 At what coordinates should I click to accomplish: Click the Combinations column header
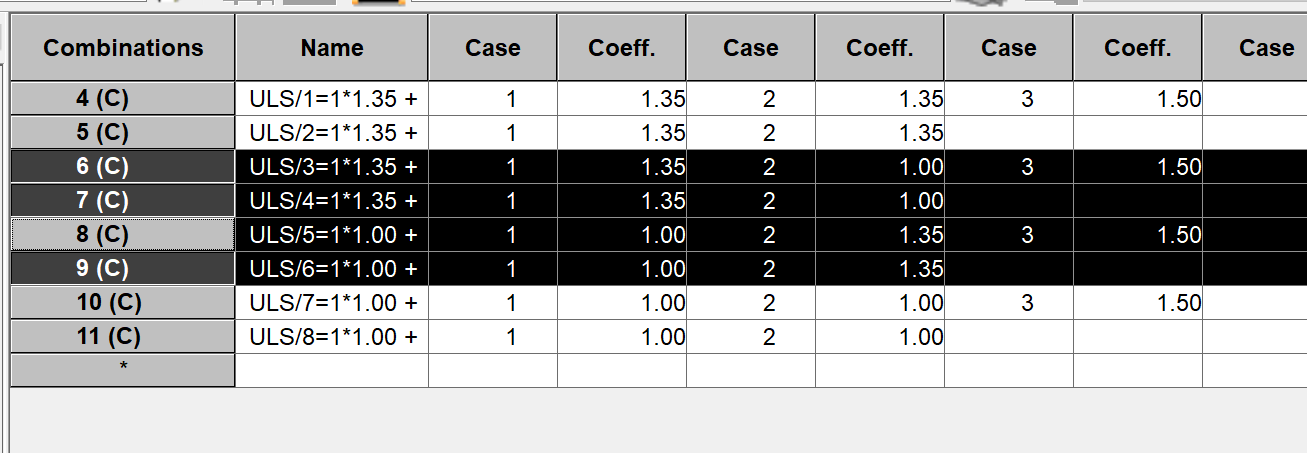click(122, 47)
